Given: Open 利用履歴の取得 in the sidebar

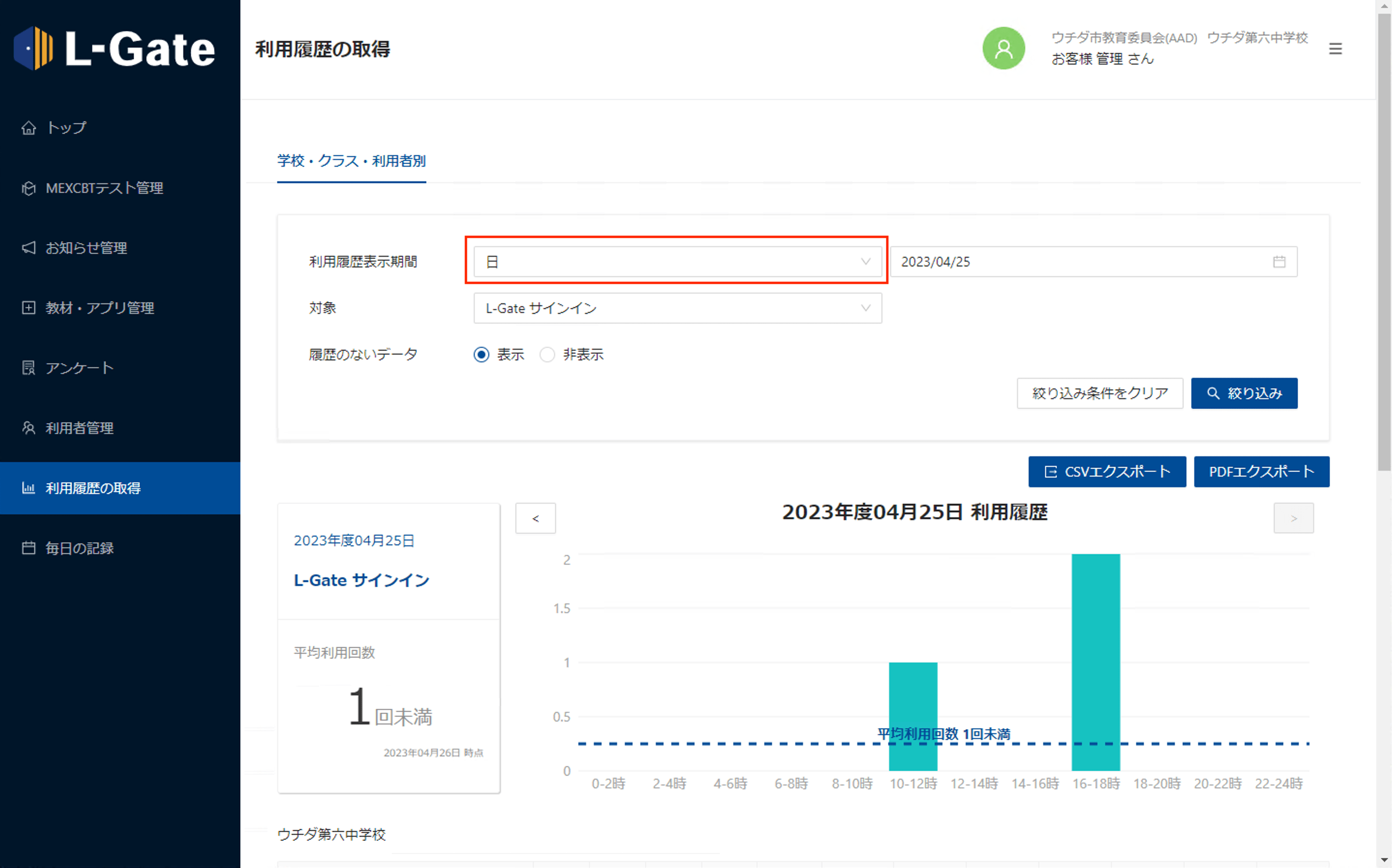Looking at the screenshot, I should [x=93, y=488].
